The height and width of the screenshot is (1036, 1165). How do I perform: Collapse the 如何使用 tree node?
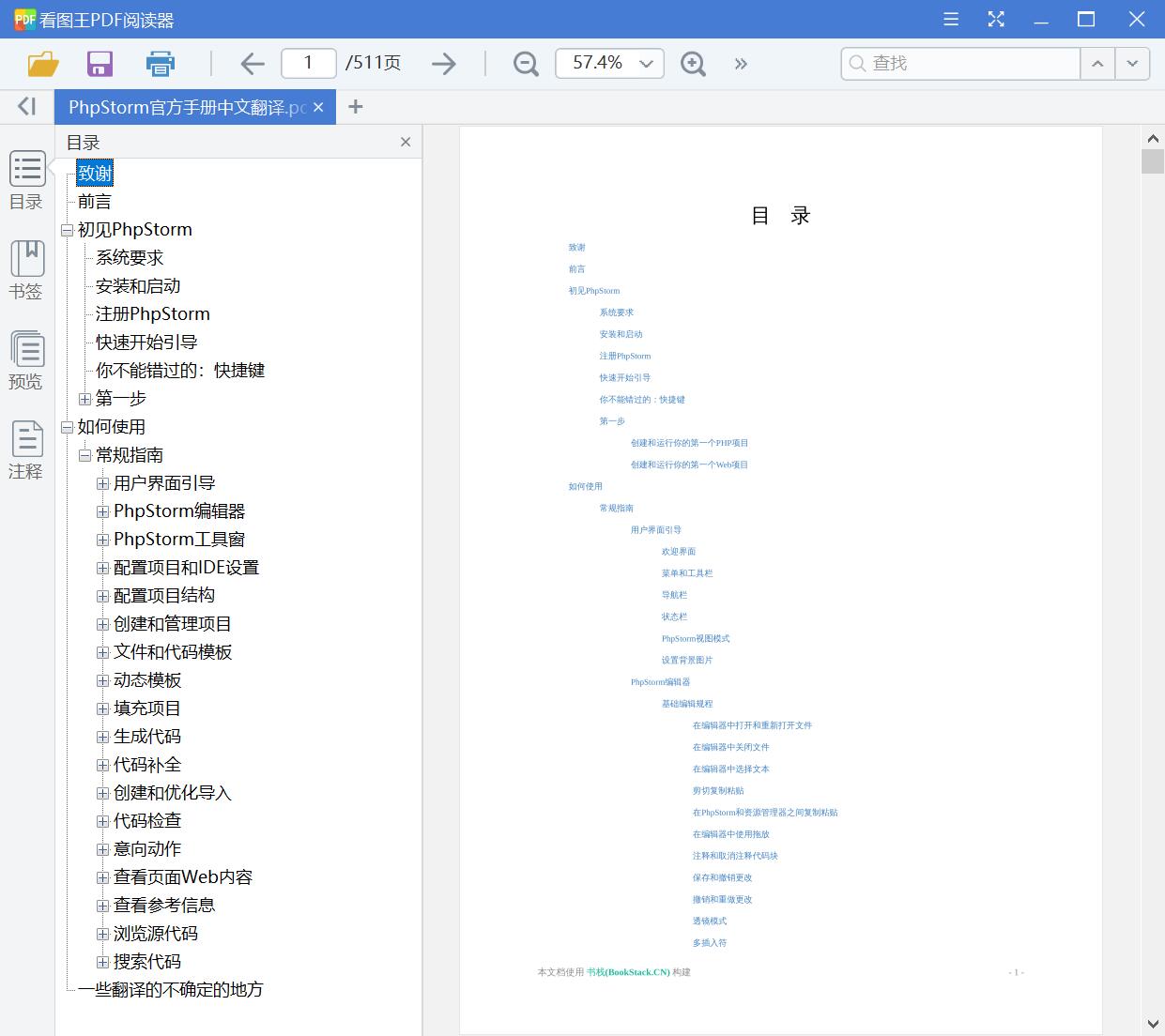[x=67, y=427]
